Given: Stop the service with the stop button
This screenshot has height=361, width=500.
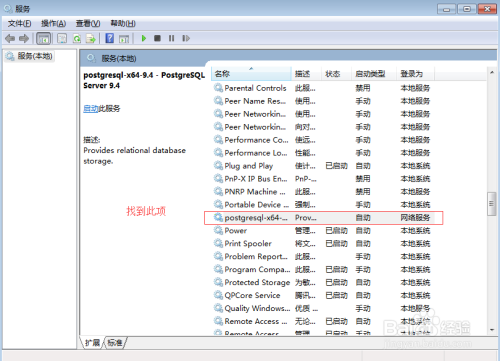Looking at the screenshot, I should pyautogui.click(x=157, y=38).
